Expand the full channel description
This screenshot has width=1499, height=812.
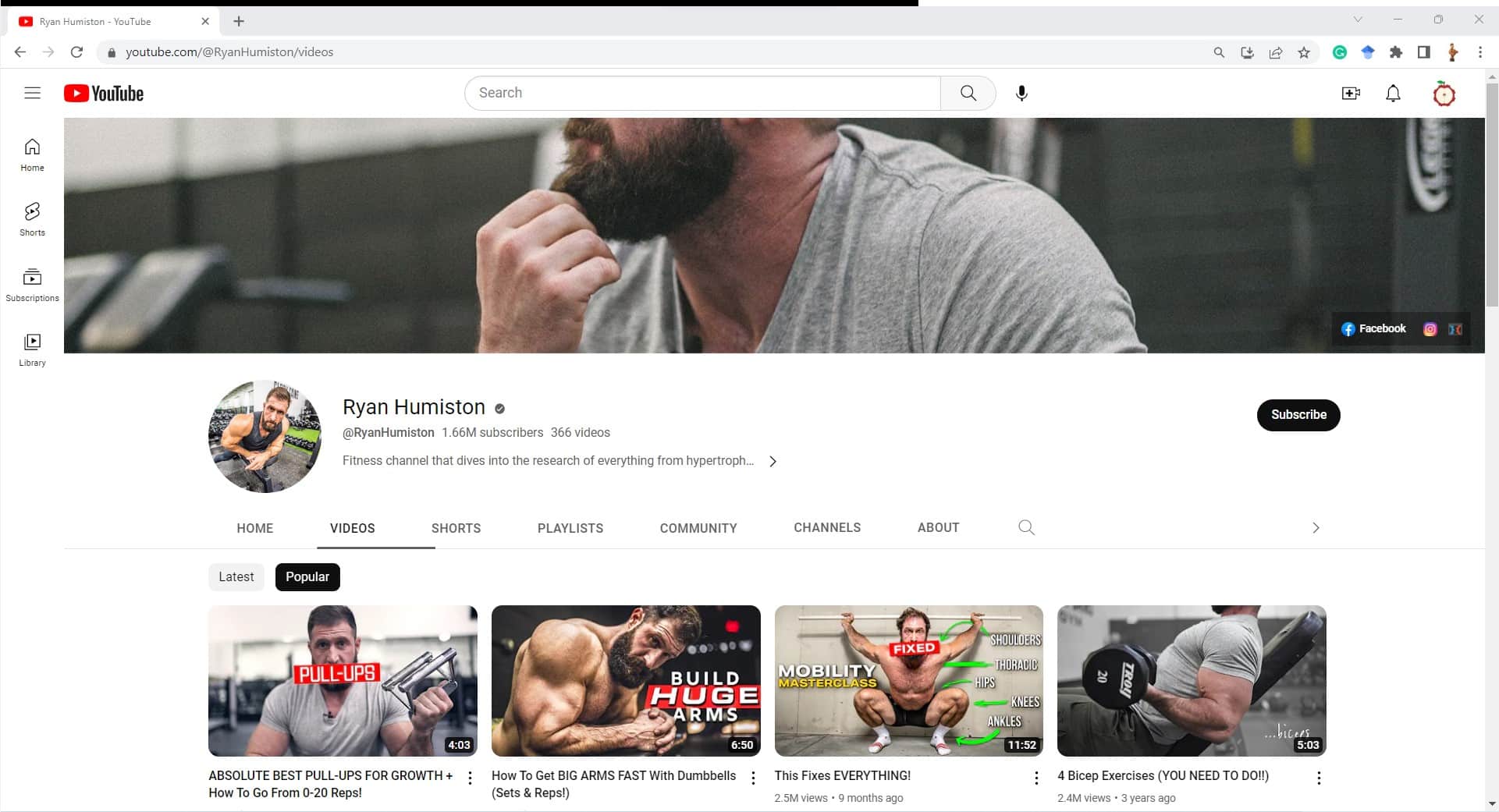pos(773,461)
